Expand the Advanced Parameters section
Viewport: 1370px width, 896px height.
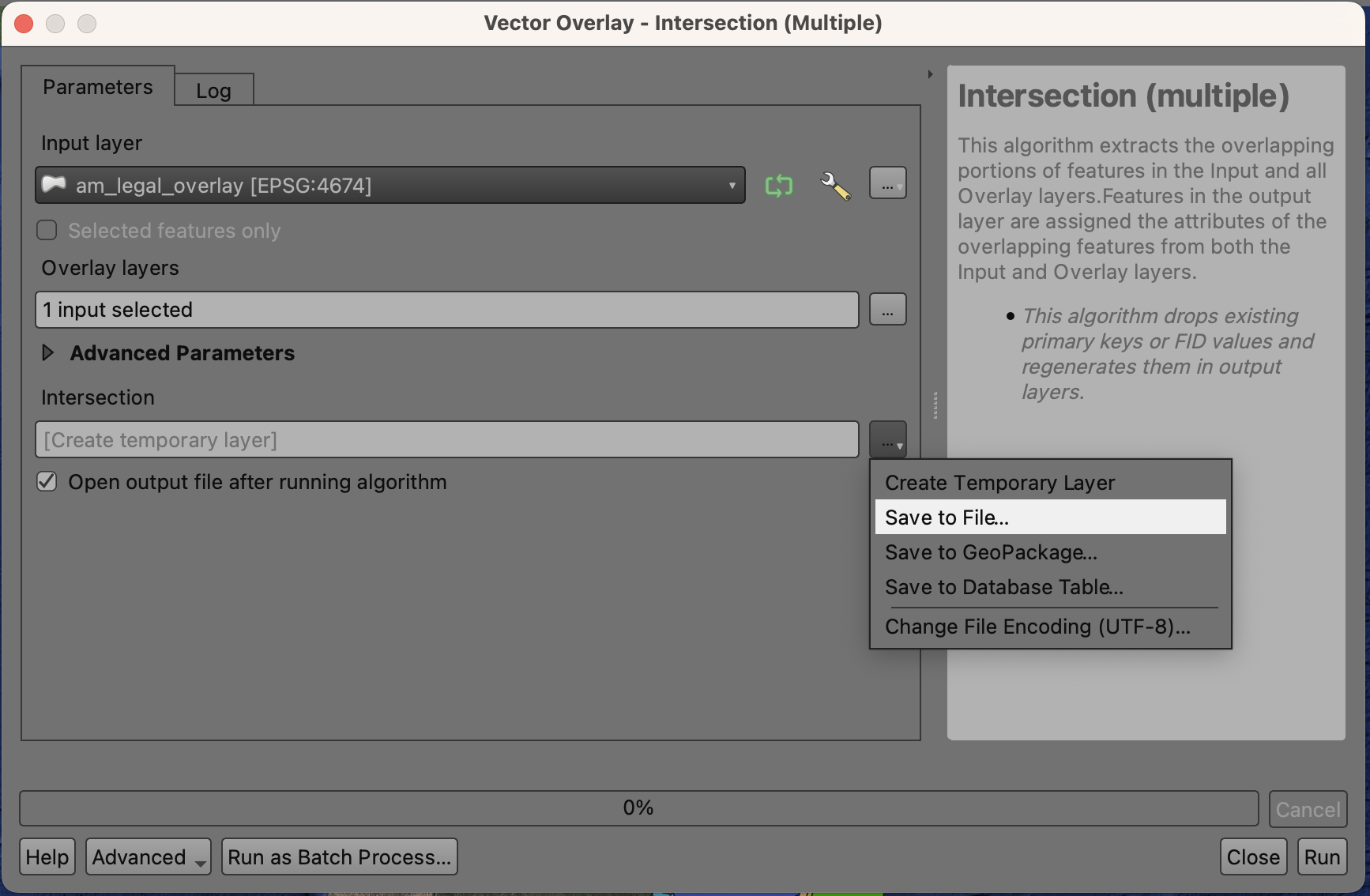pos(49,353)
